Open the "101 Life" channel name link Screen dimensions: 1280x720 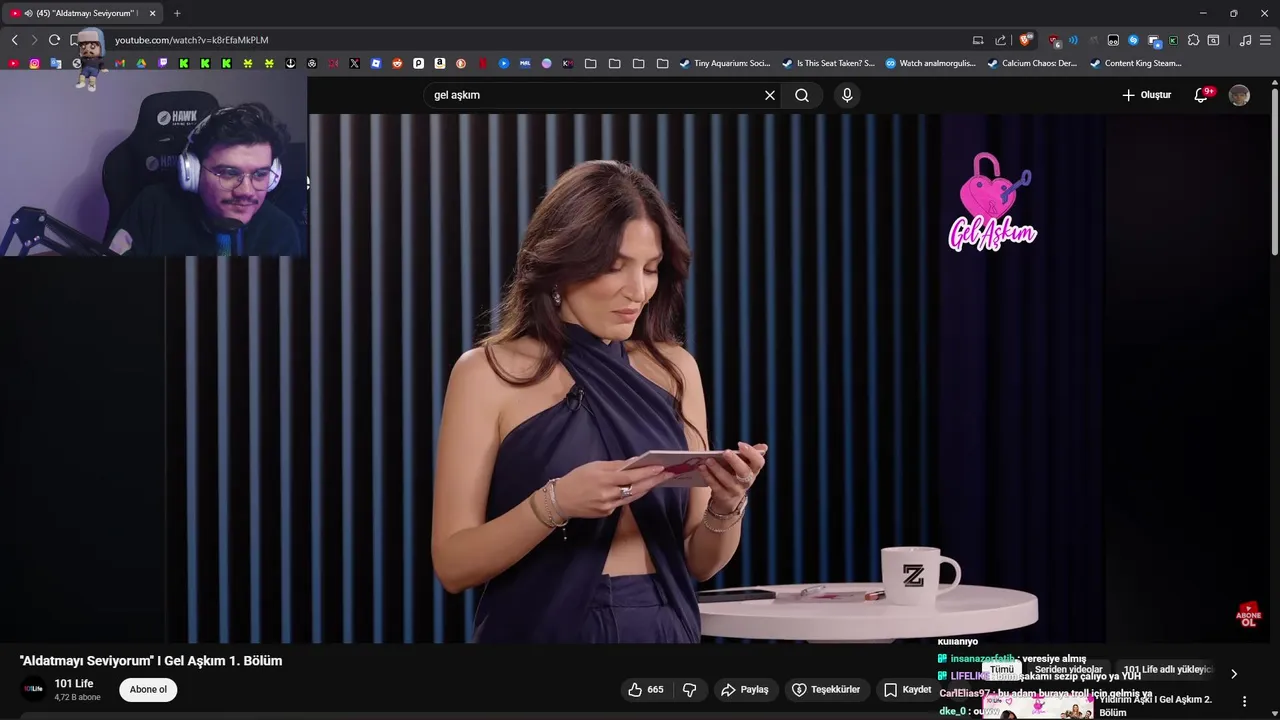74,684
